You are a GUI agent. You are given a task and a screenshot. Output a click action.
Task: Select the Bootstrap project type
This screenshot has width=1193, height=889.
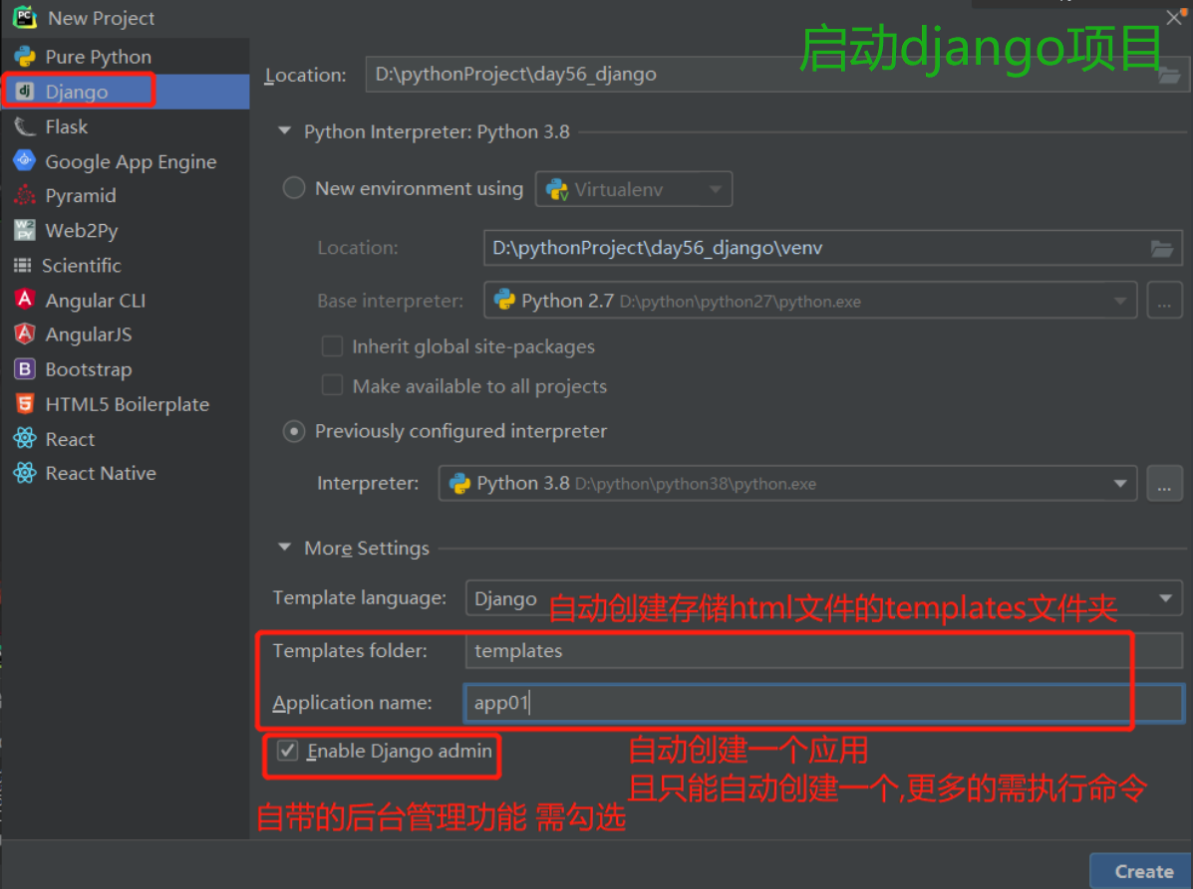pos(126,369)
